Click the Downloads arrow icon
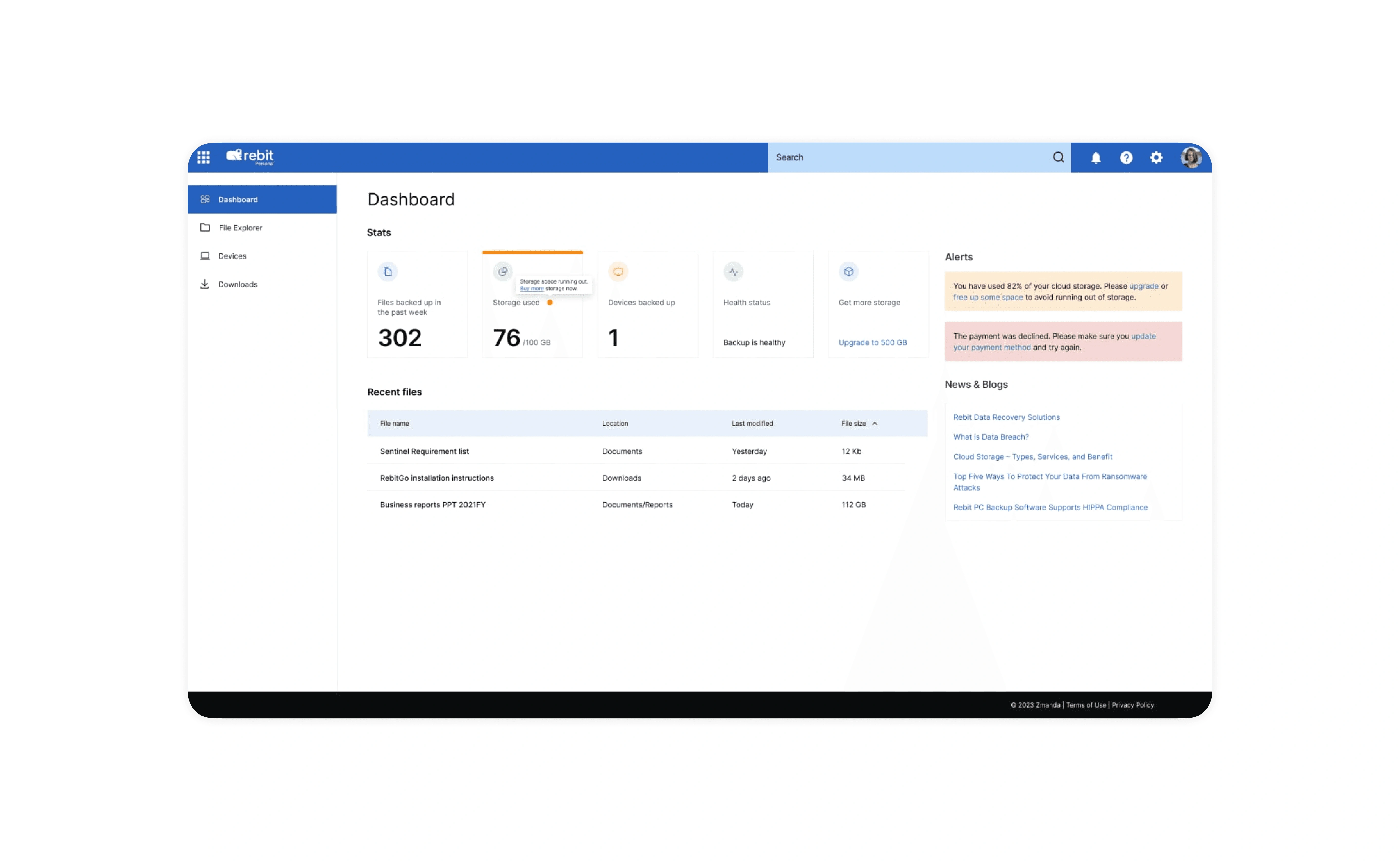Screen dimensions: 1400x861 [205, 284]
